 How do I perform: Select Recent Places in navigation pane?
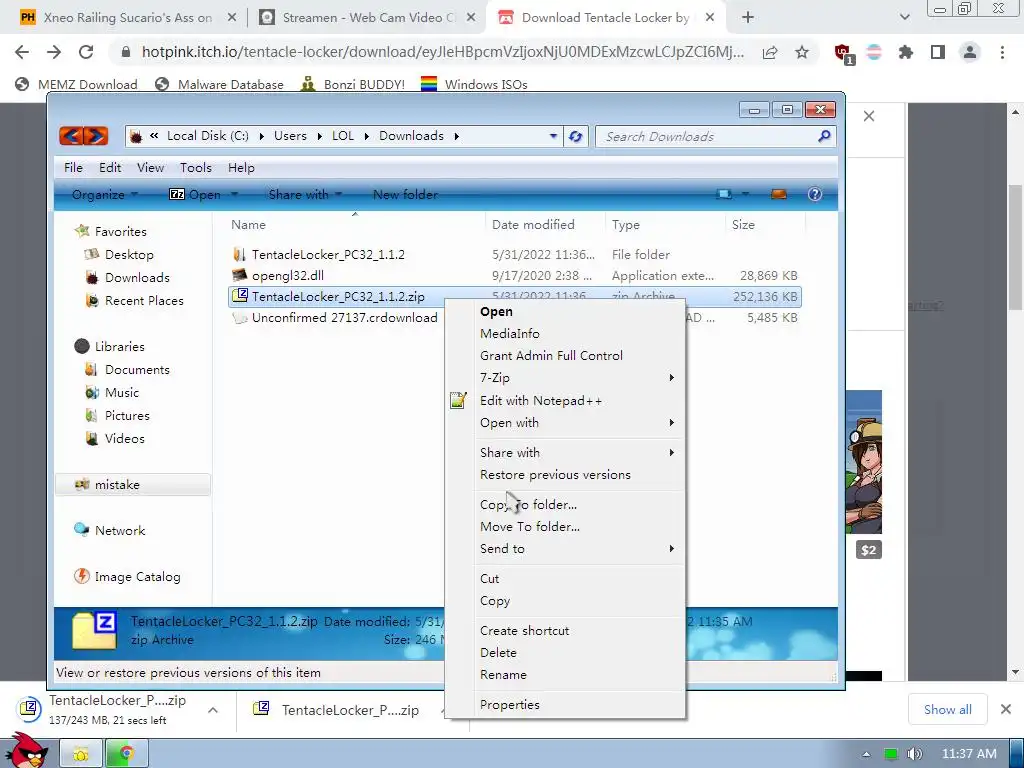[135, 301]
